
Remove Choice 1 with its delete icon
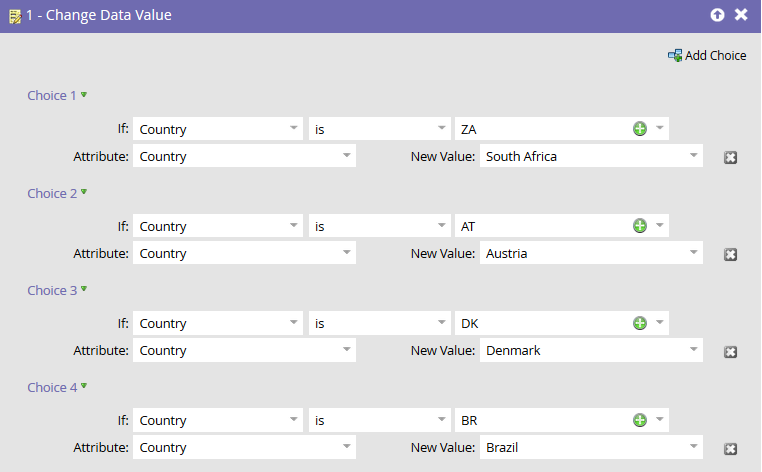click(730, 158)
